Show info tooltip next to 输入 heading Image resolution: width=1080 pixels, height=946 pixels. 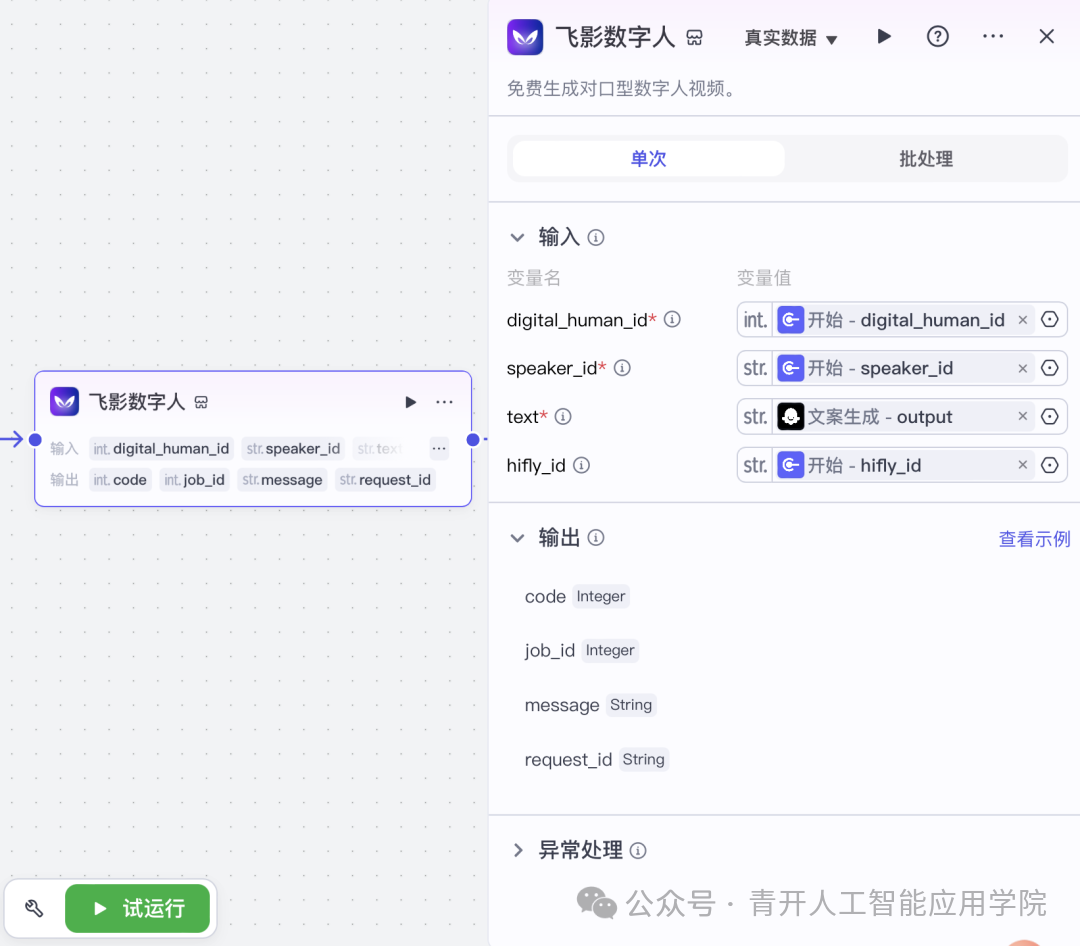pyautogui.click(x=596, y=238)
